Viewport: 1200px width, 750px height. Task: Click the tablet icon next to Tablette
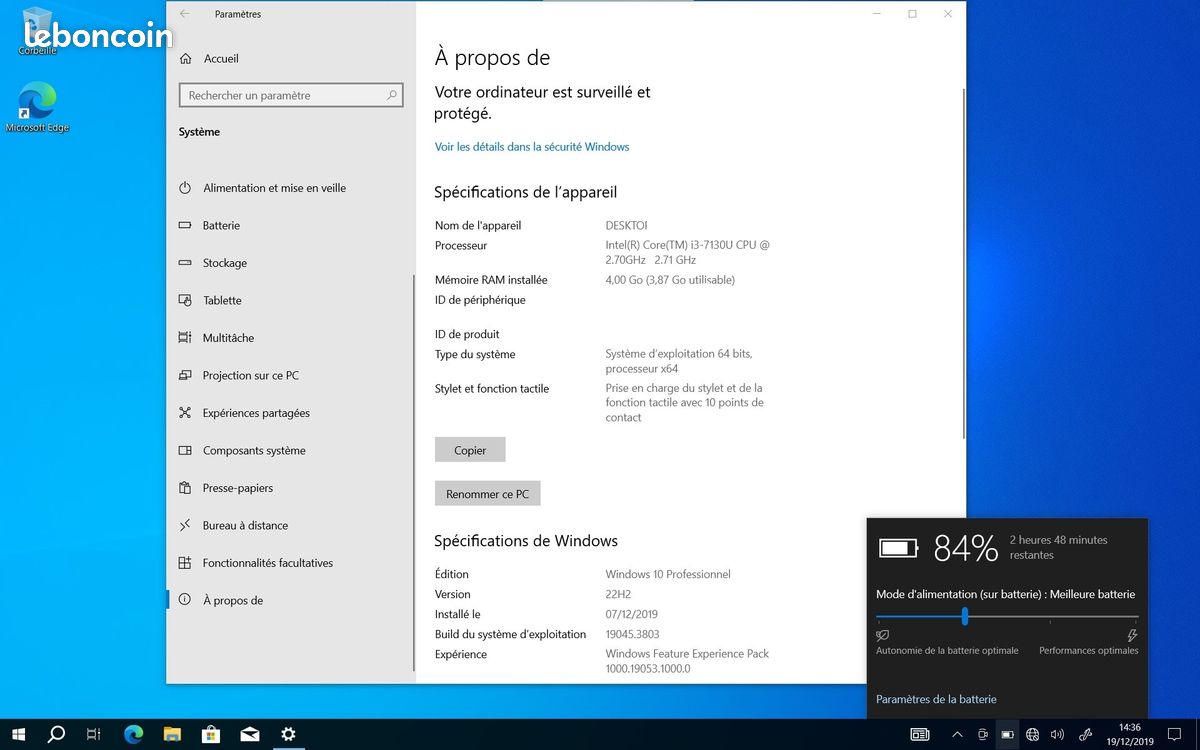[x=185, y=301]
